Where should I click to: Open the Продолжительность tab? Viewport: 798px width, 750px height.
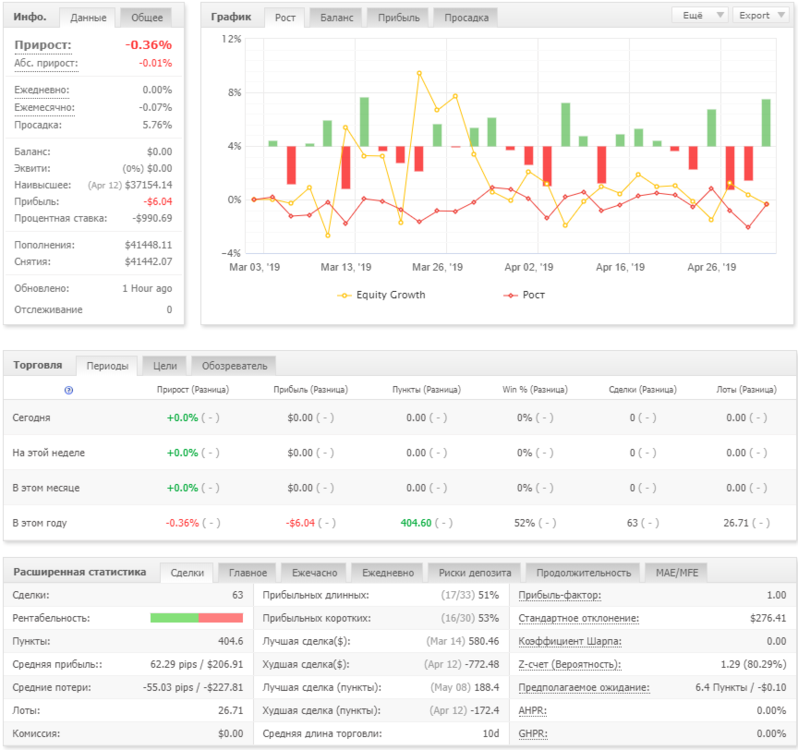pyautogui.click(x=583, y=573)
